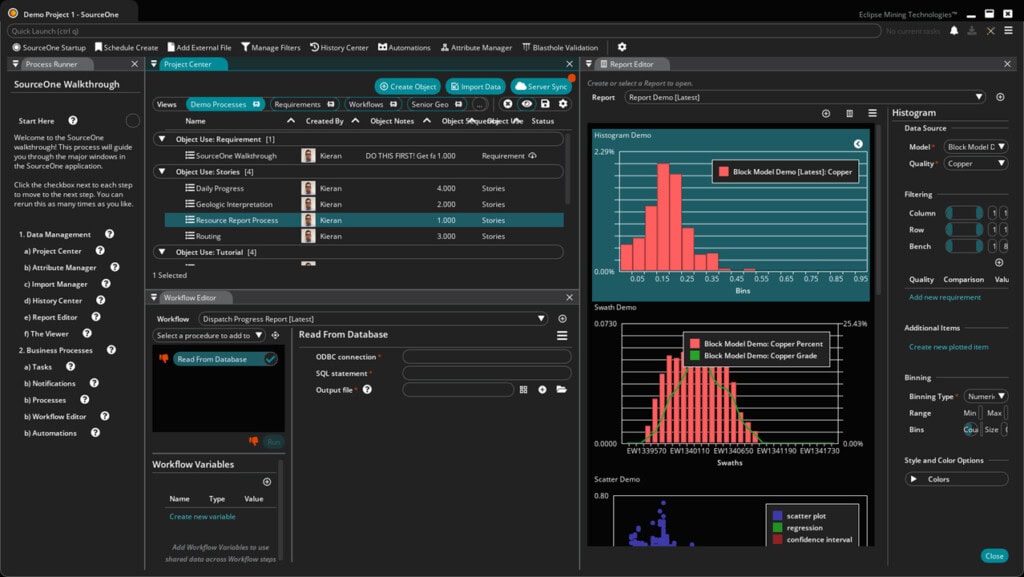Screen dimensions: 1024x577
Task: Click the Create Object button
Action: point(408,86)
